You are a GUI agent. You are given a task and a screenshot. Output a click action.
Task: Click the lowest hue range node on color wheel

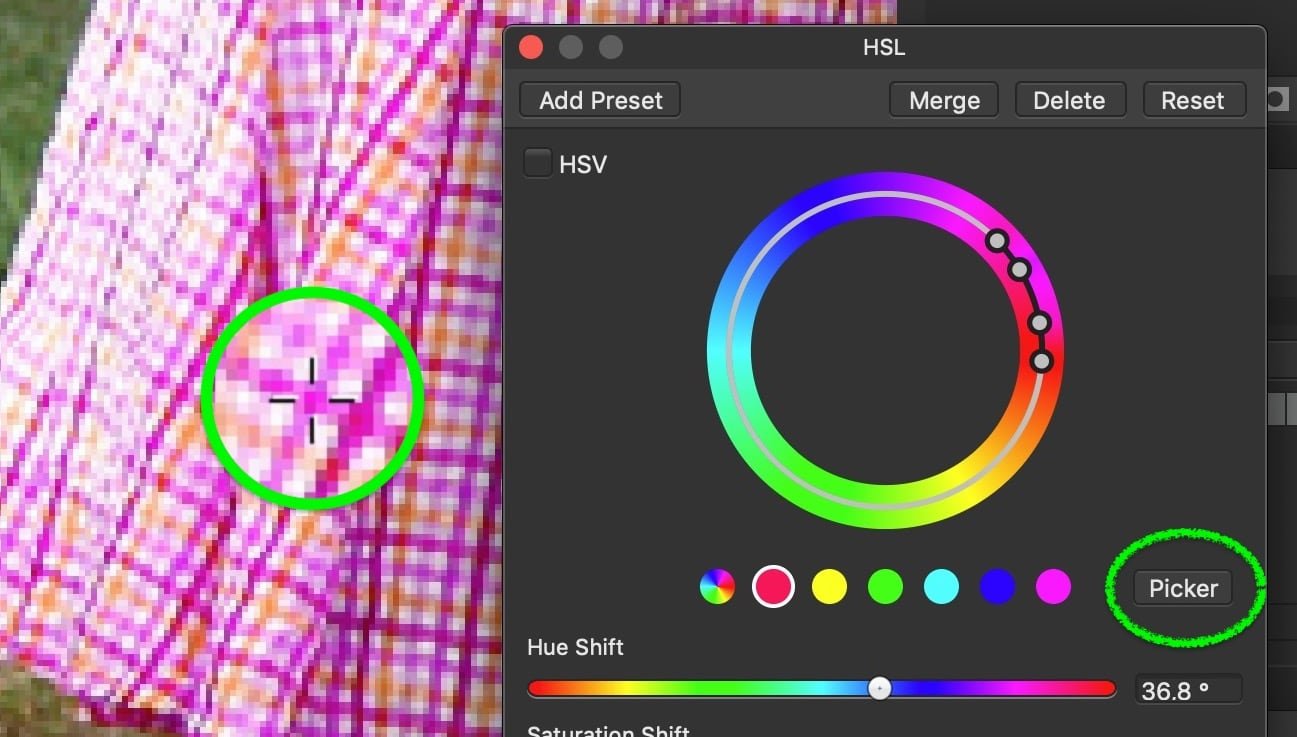tap(1042, 361)
